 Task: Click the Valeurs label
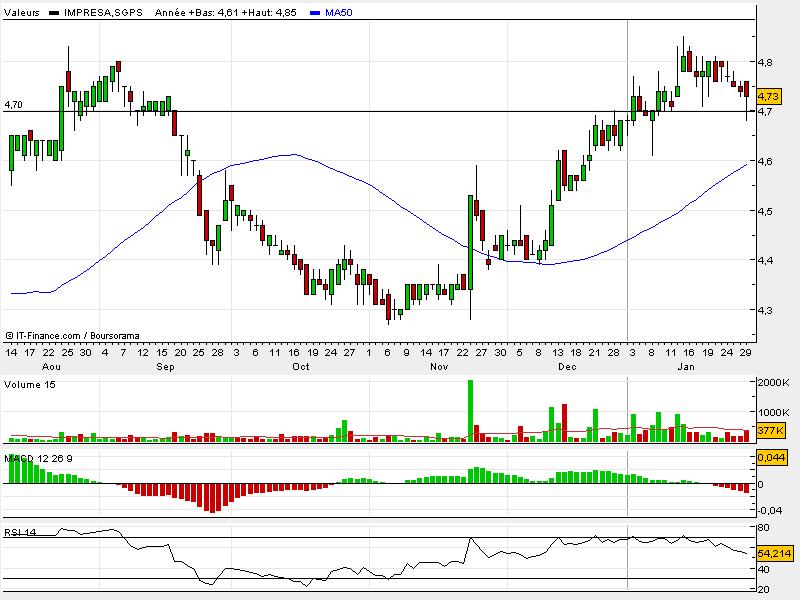pos(21,13)
